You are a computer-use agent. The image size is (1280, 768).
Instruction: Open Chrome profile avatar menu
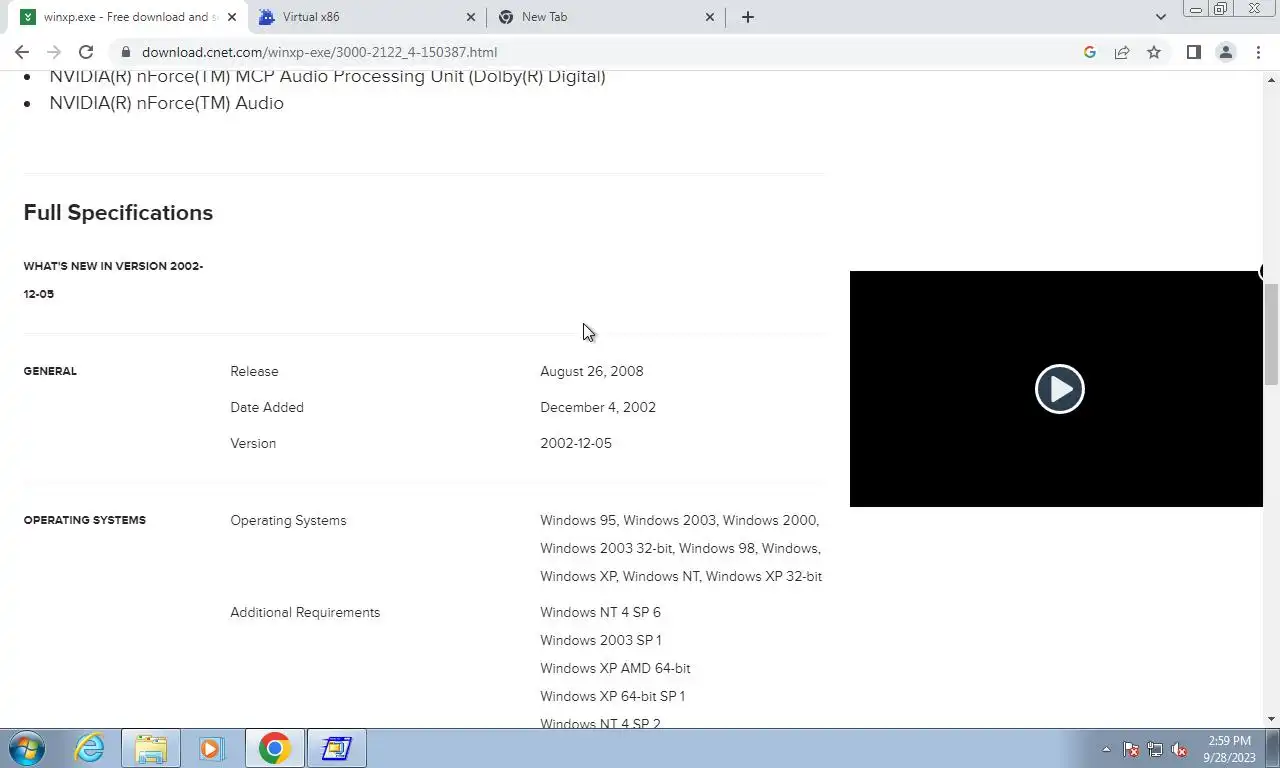click(1225, 52)
